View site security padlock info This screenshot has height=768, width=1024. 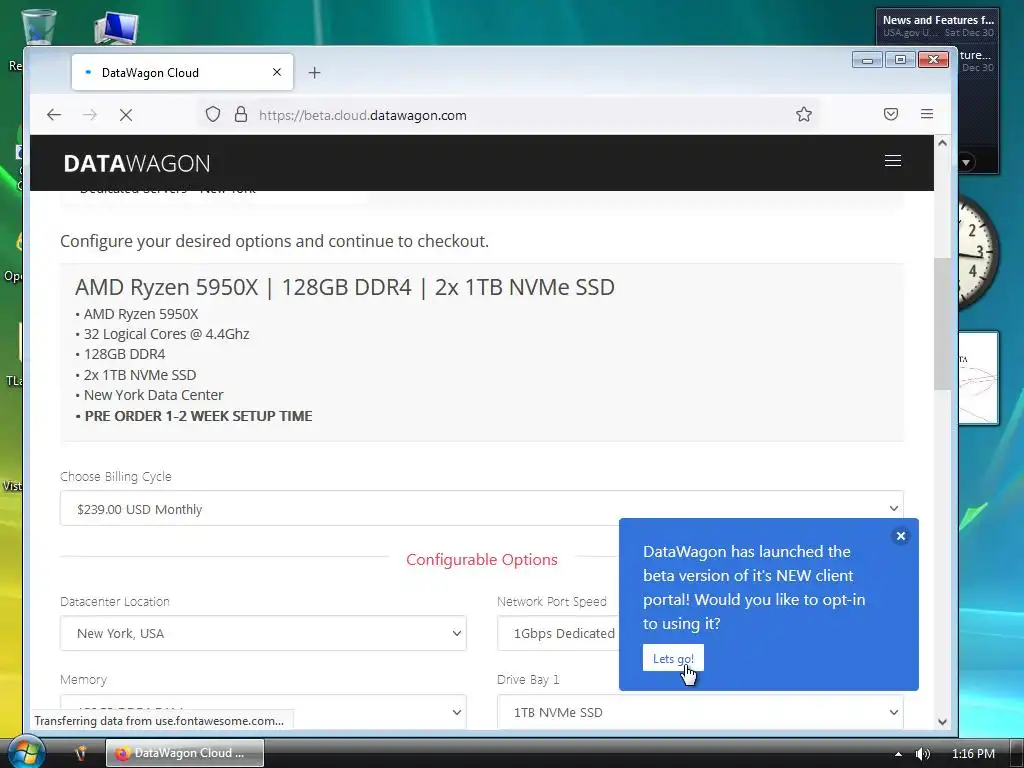[241, 114]
